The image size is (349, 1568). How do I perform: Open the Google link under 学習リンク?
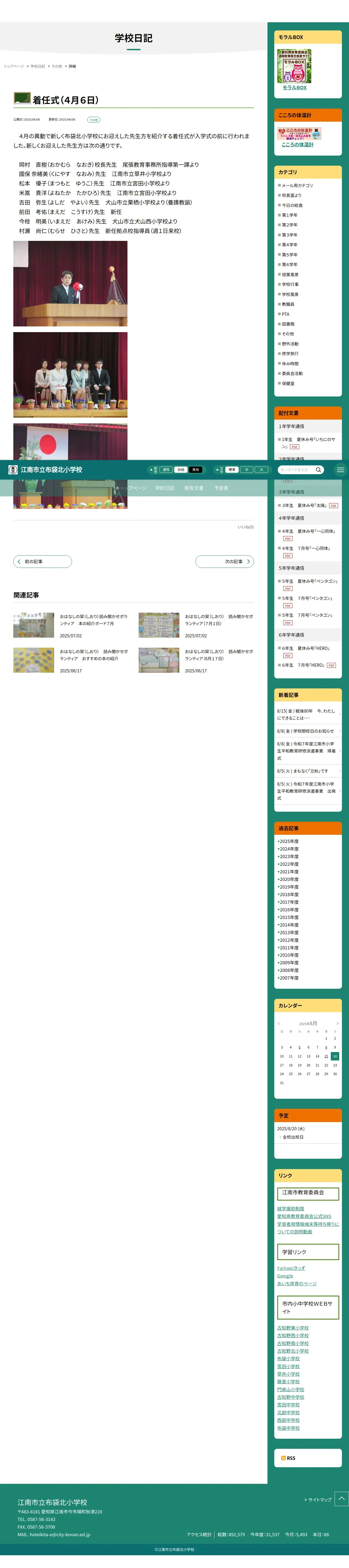tap(285, 1276)
